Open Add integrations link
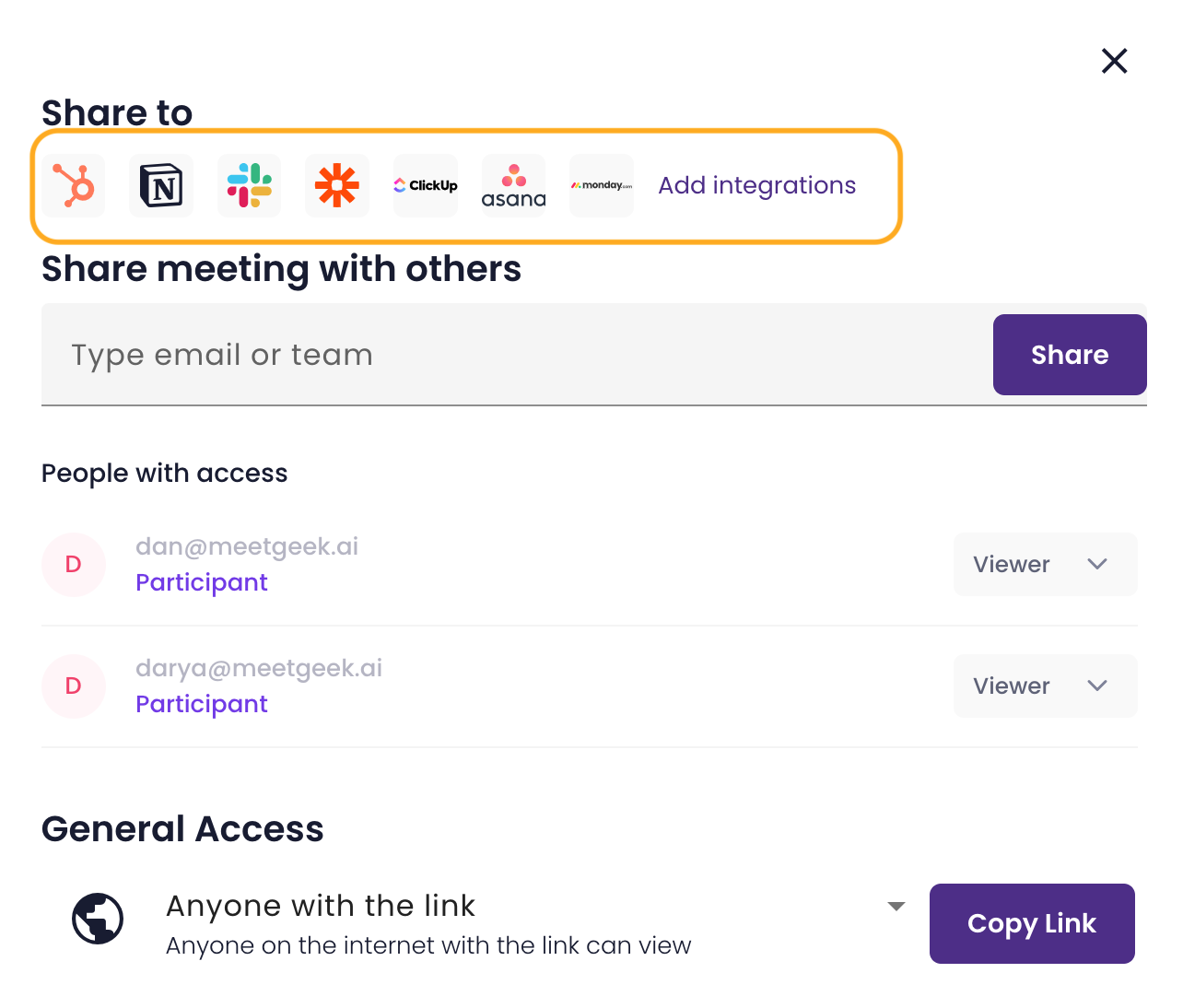 coord(756,185)
